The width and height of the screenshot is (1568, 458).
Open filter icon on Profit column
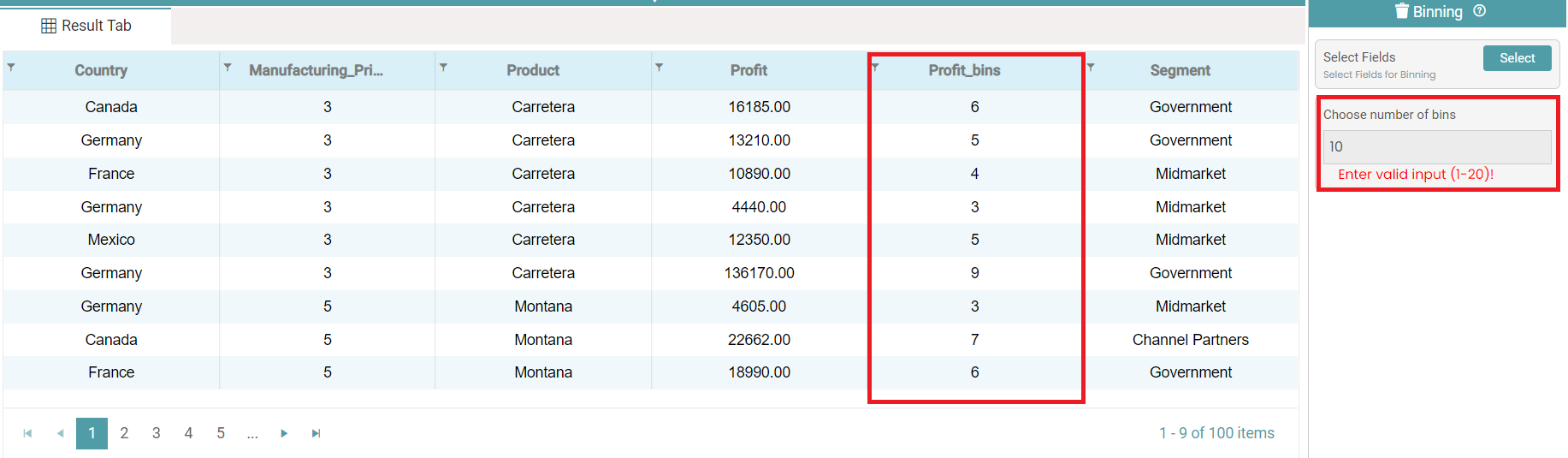pos(659,66)
